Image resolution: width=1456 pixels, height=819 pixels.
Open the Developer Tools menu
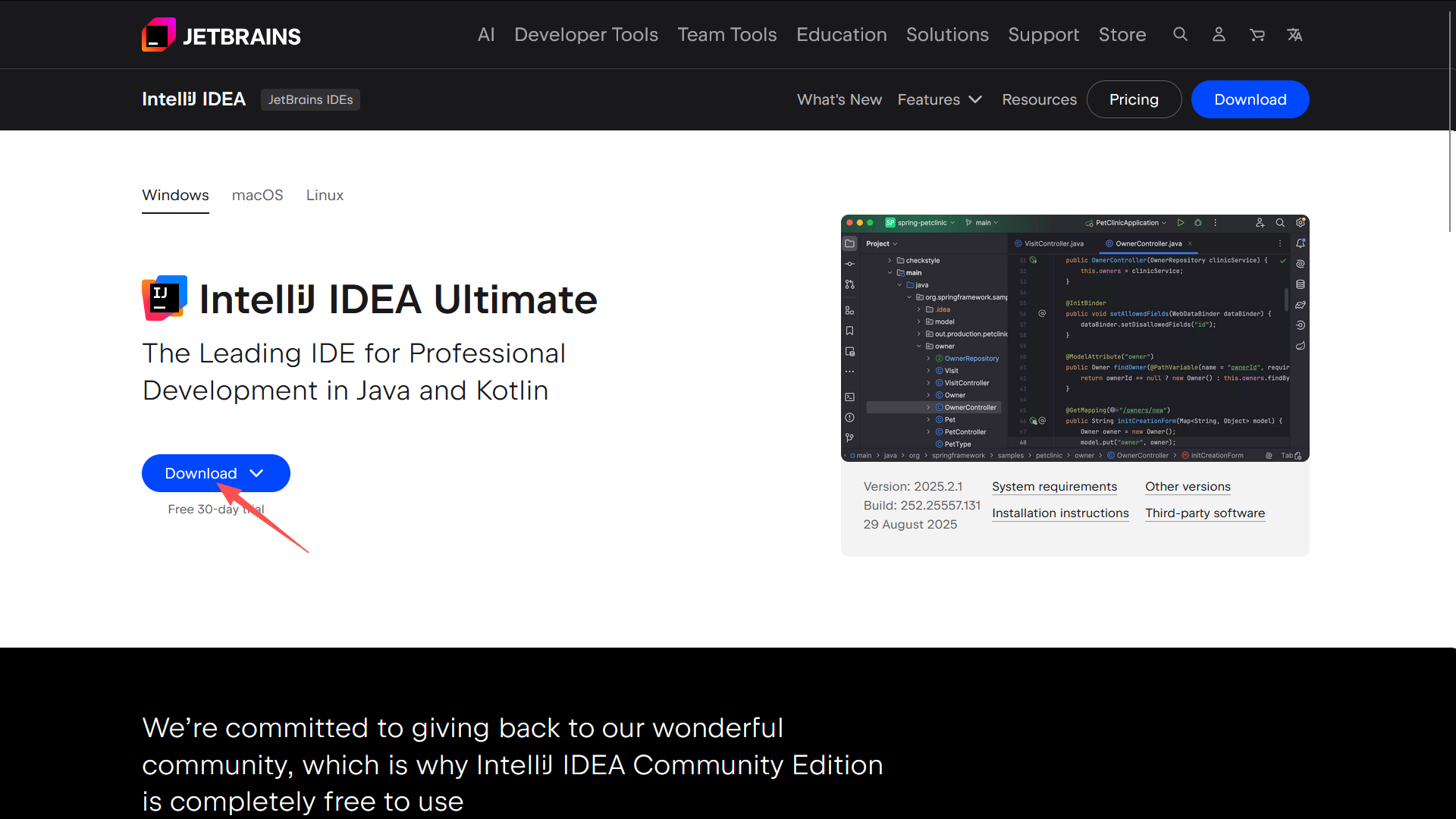(586, 35)
